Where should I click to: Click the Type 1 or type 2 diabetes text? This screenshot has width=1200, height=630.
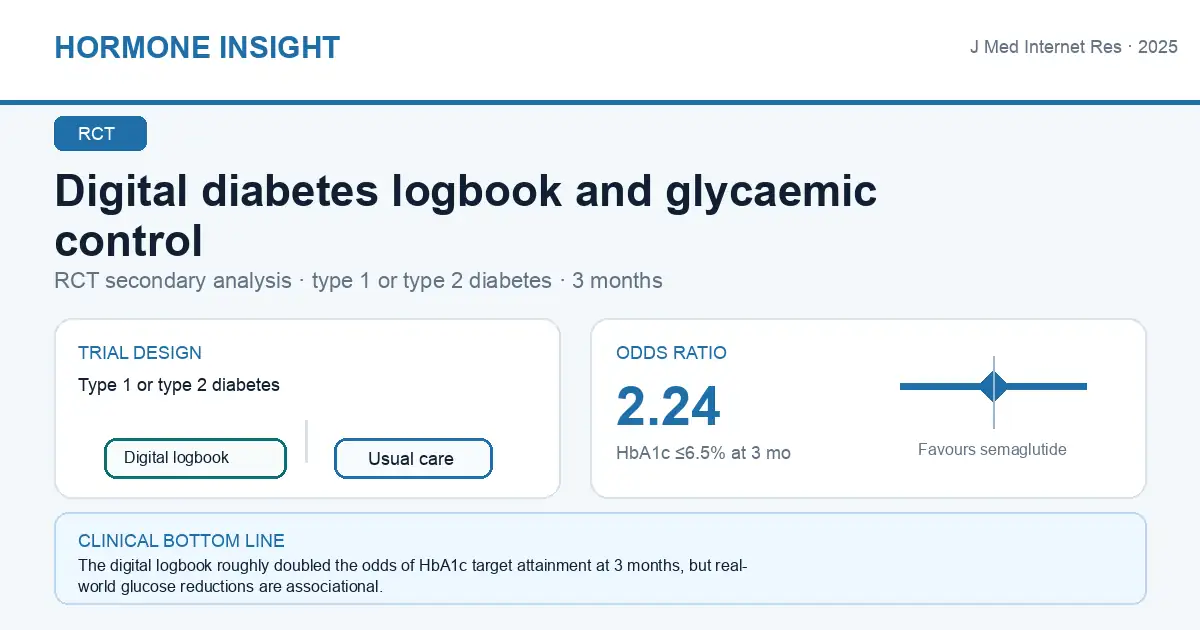point(179,385)
